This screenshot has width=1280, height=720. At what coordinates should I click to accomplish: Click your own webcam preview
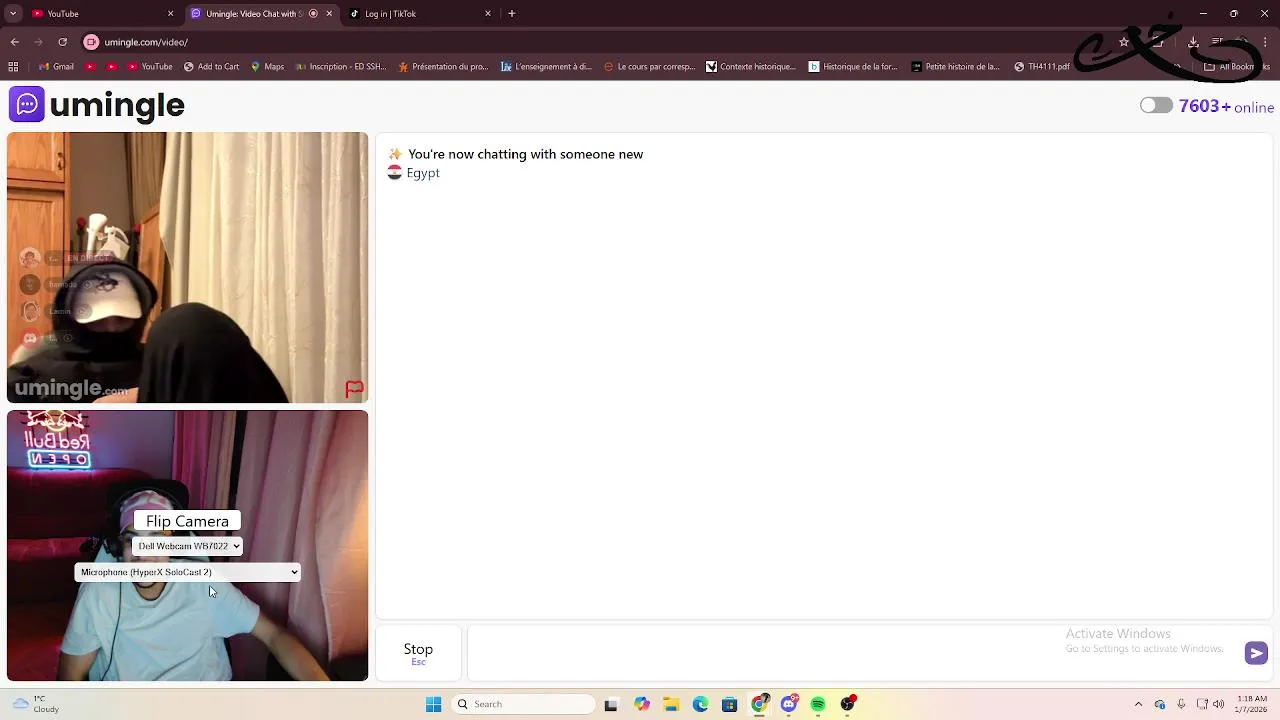pyautogui.click(x=187, y=546)
